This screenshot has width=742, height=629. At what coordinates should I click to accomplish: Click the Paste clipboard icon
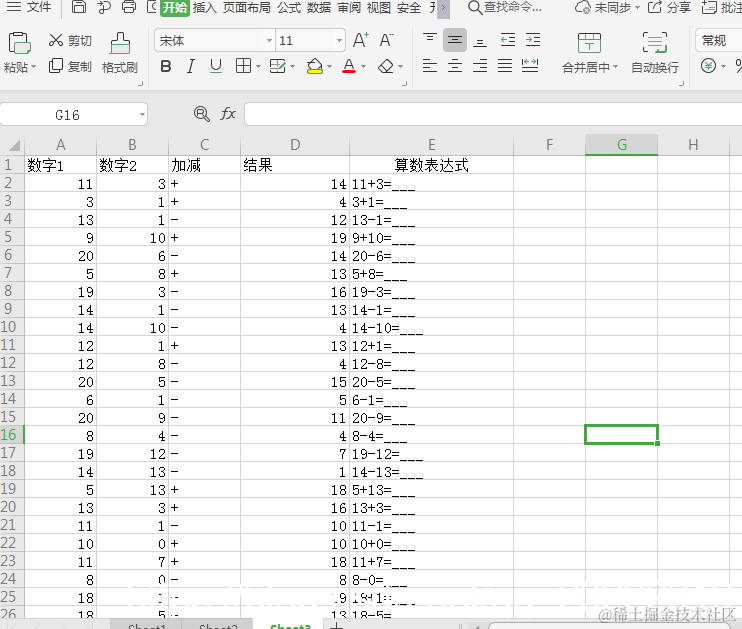coord(19,43)
